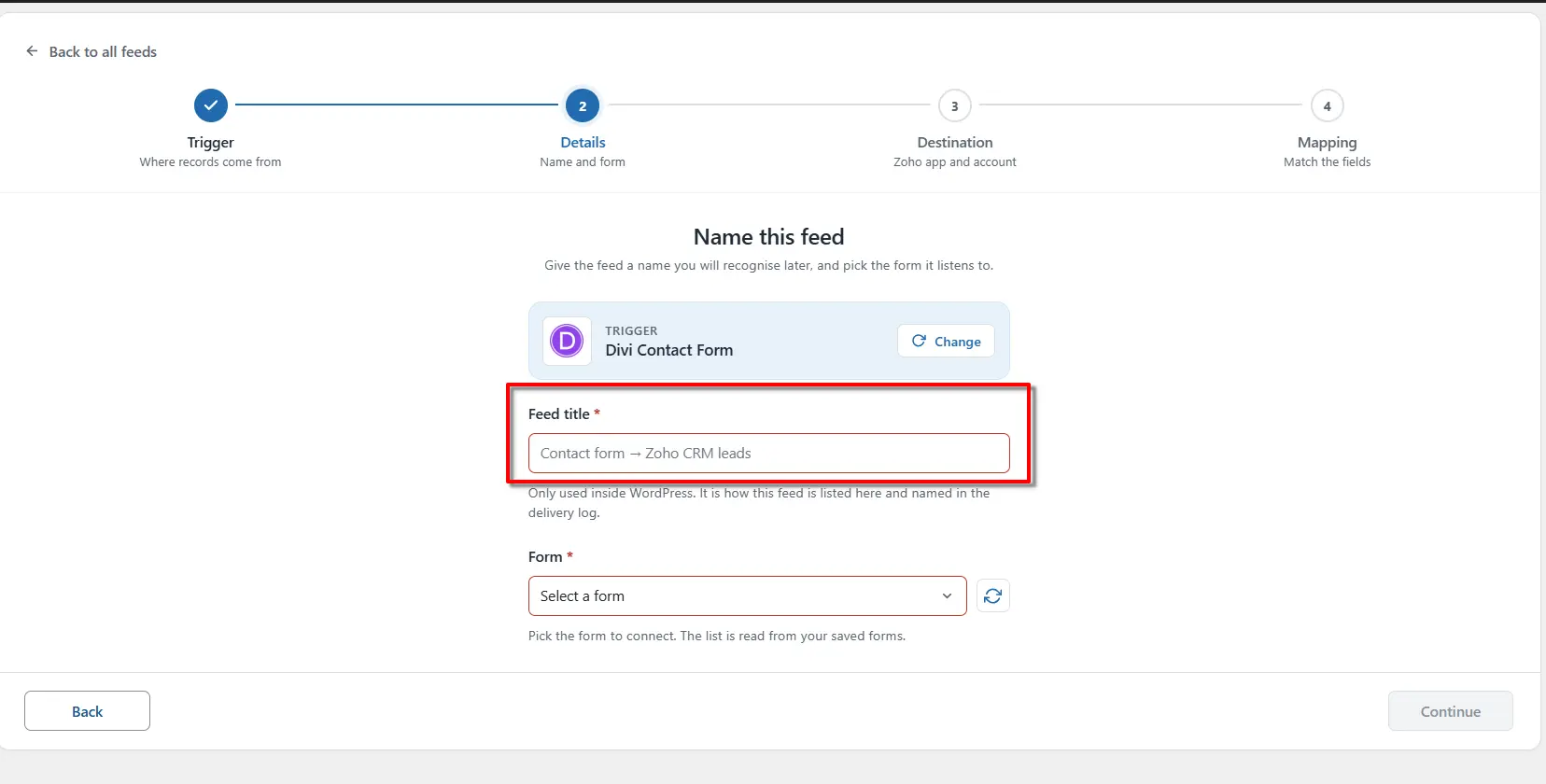Click the Form field label

click(545, 556)
